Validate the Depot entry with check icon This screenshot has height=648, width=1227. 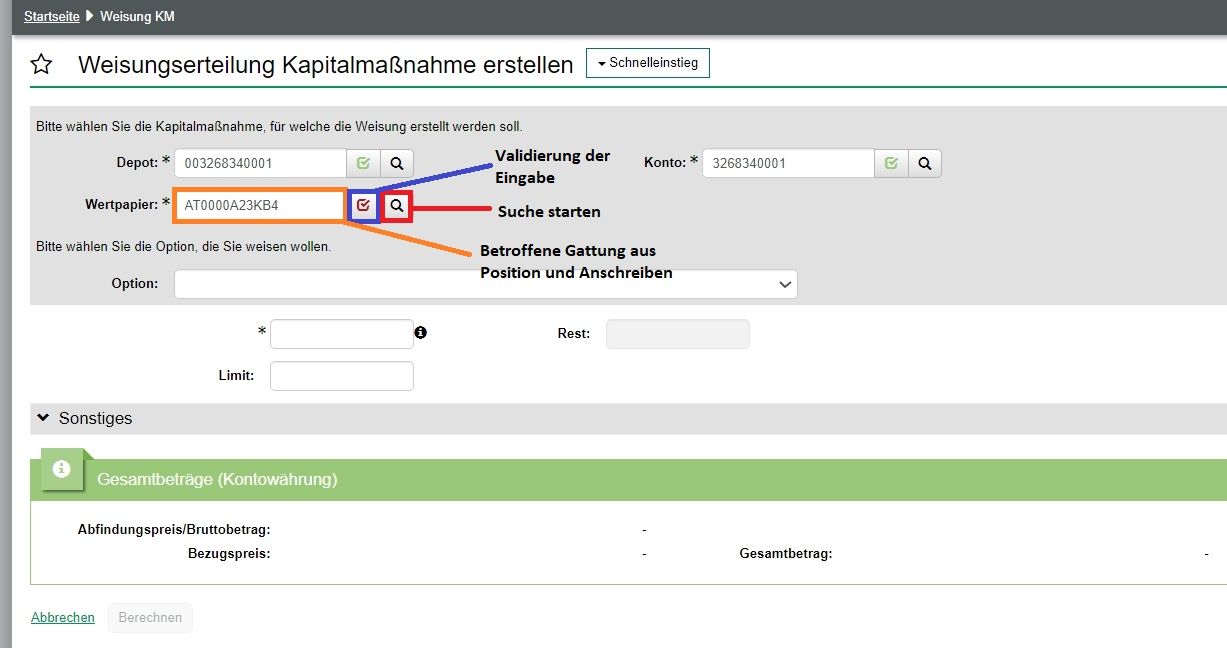pyautogui.click(x=363, y=163)
